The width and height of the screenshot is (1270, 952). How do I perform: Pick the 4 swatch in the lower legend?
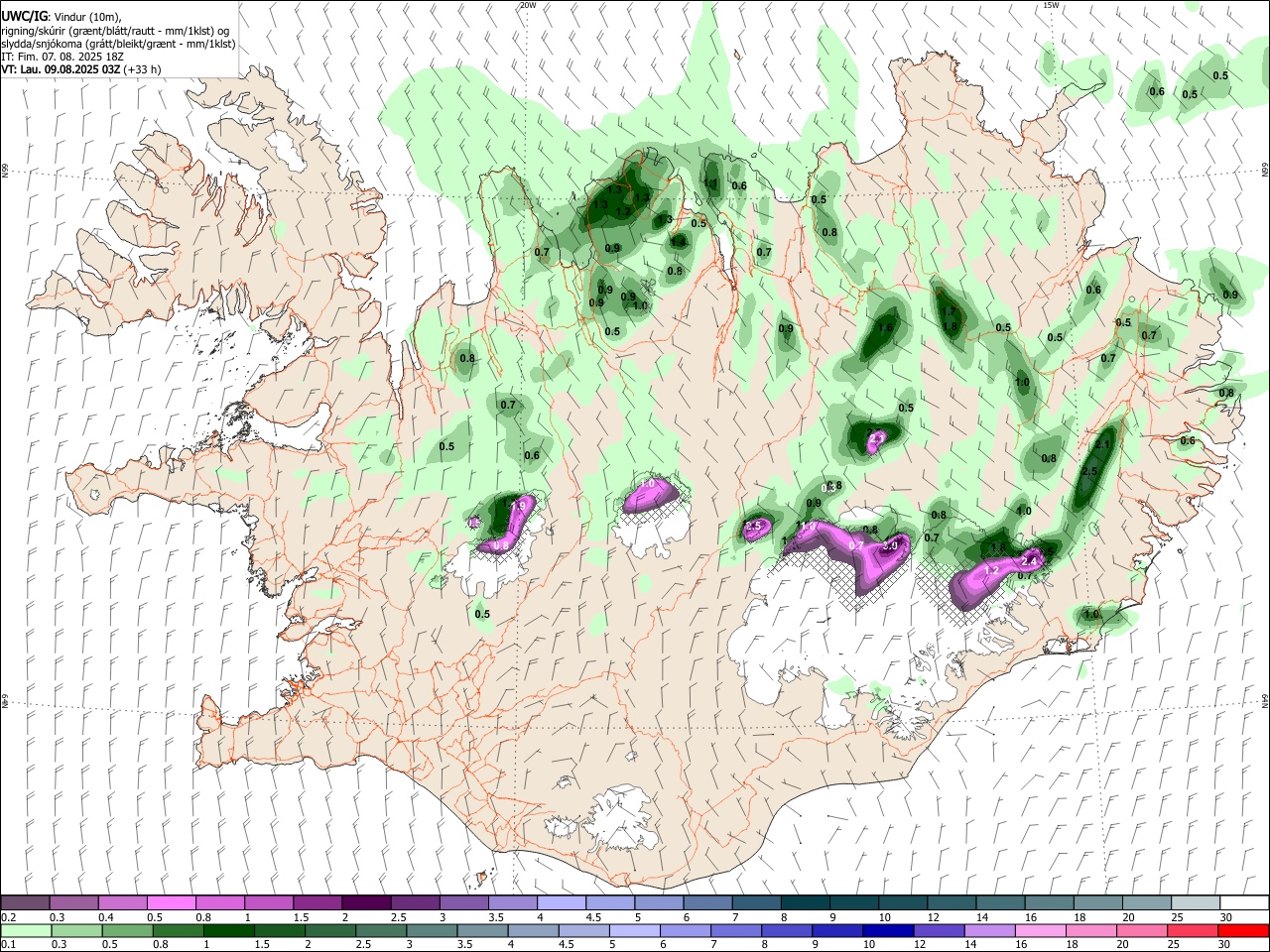(x=534, y=930)
